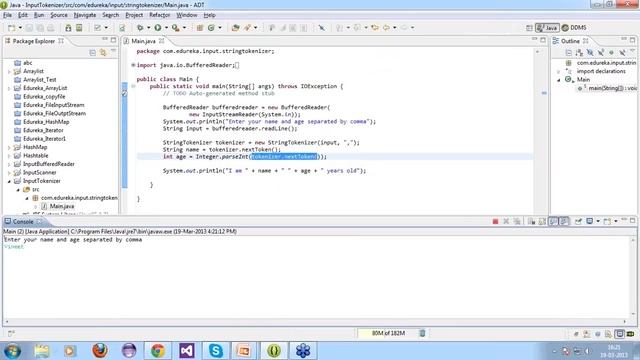Click the Open Type toolbar icon
This screenshot has width=640, height=360.
tap(235, 28)
